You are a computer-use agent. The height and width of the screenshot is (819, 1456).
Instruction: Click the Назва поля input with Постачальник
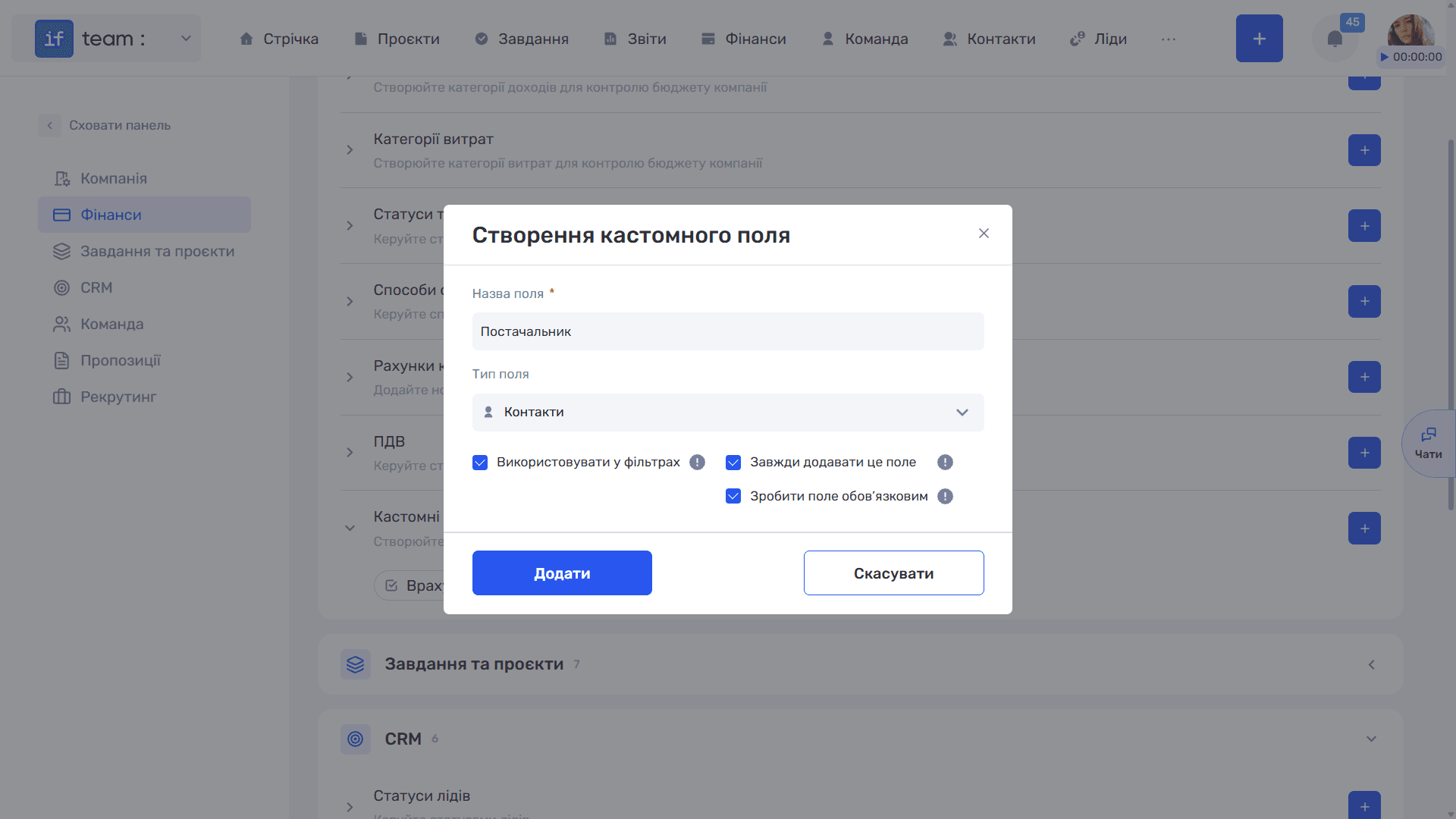728,332
